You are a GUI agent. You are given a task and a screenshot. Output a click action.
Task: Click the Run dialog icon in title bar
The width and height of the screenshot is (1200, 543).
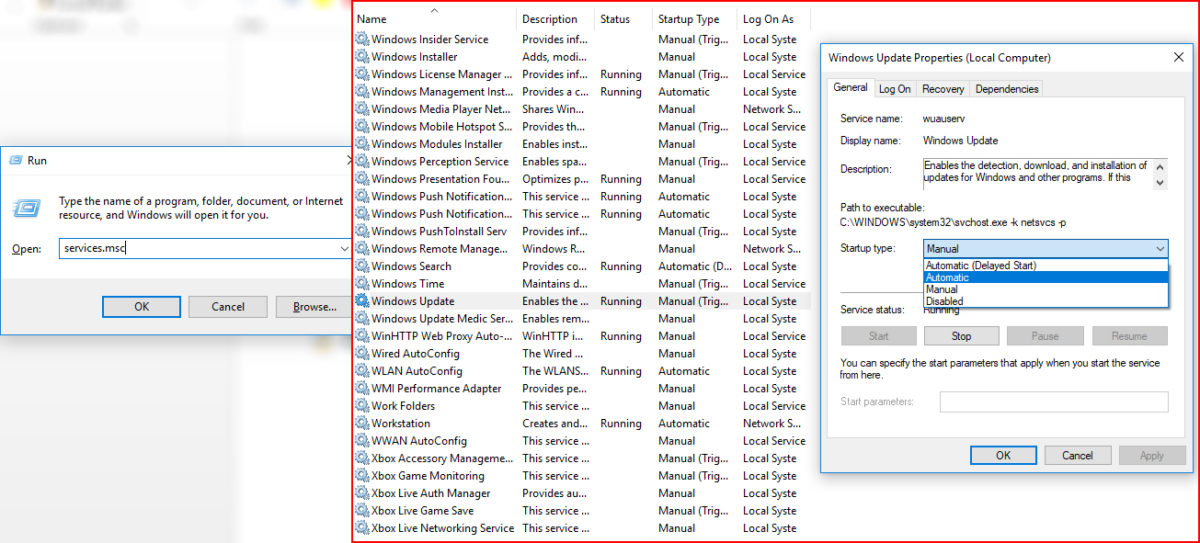pos(15,160)
